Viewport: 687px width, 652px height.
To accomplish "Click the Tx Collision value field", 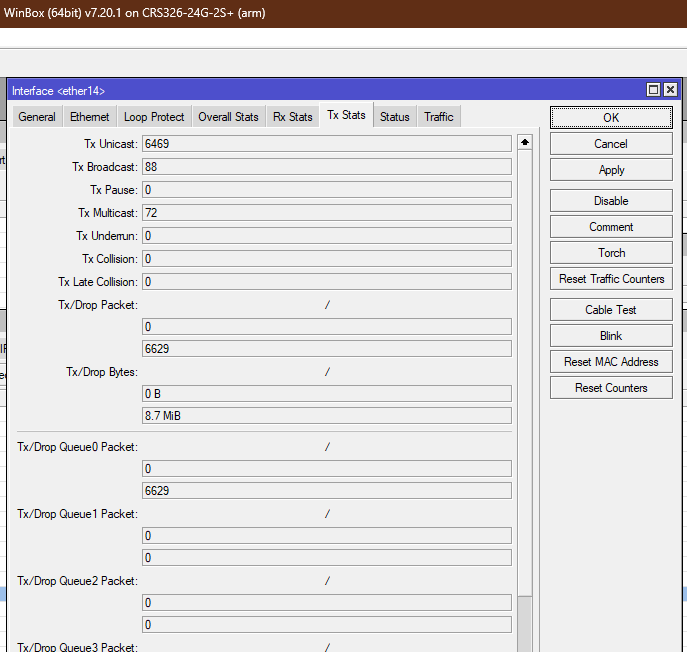I will (326, 259).
